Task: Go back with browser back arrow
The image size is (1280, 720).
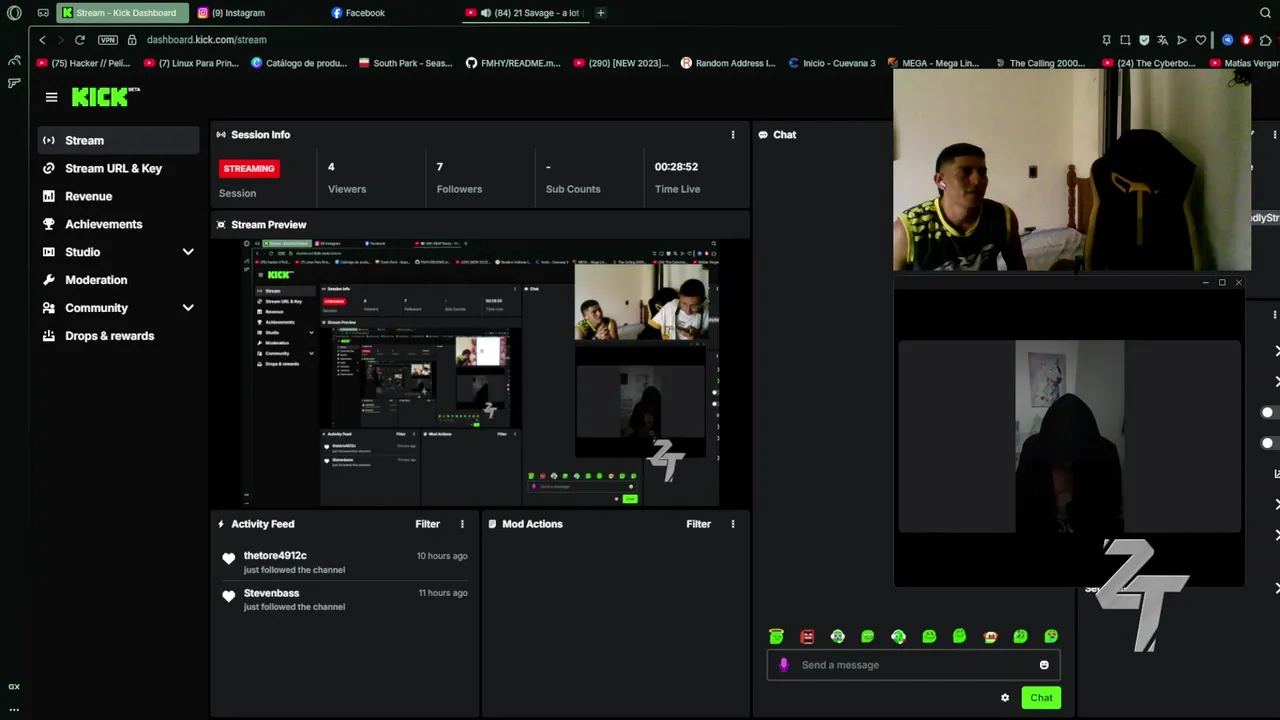Action: click(42, 40)
